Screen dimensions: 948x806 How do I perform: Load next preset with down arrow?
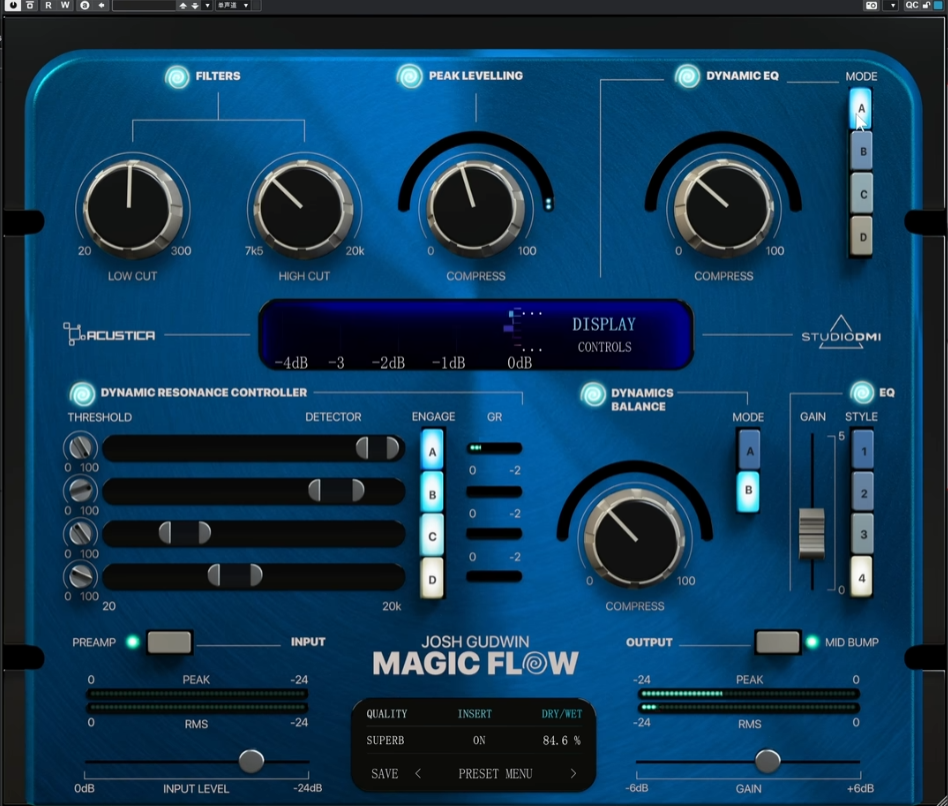(195, 5)
